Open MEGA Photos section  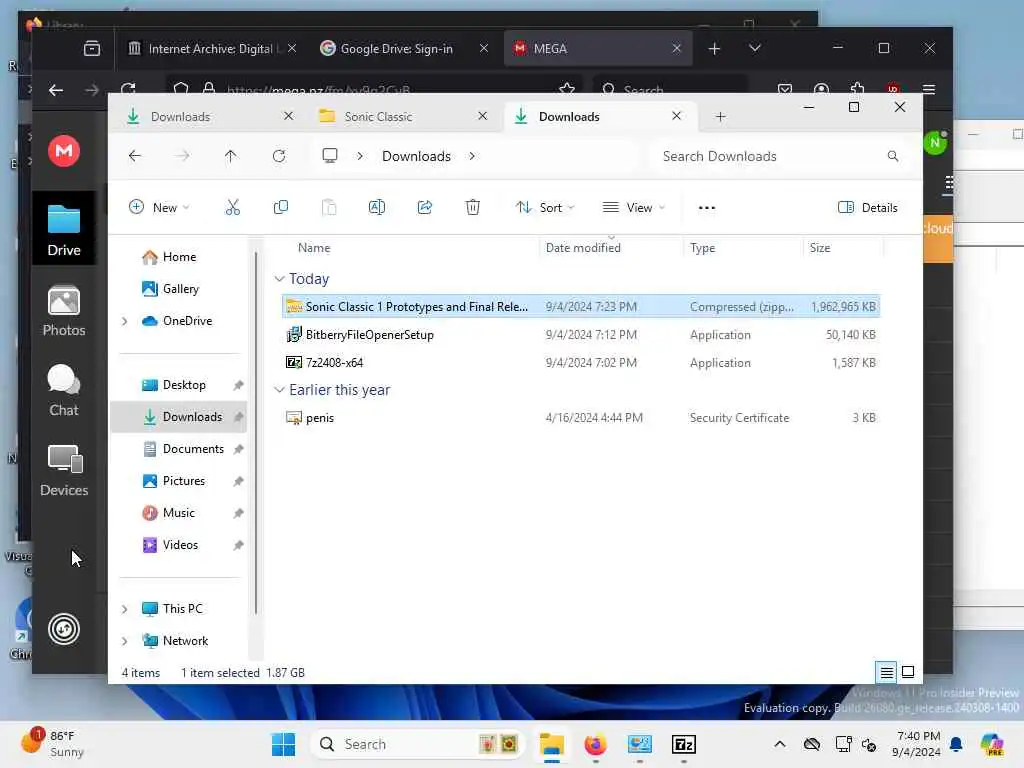64,311
